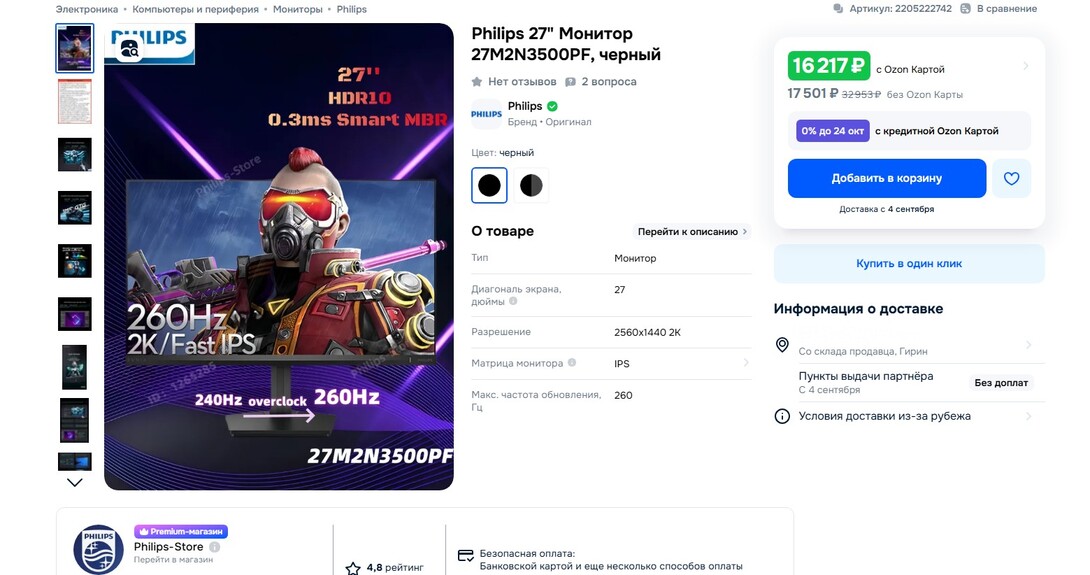Viewport: 1090px width, 575px height.
Task: Click the heart favorite icon
Action: 1011,179
